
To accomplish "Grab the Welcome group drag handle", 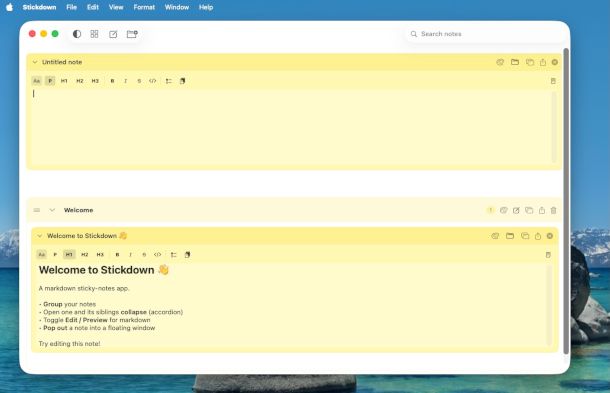I will coord(37,210).
